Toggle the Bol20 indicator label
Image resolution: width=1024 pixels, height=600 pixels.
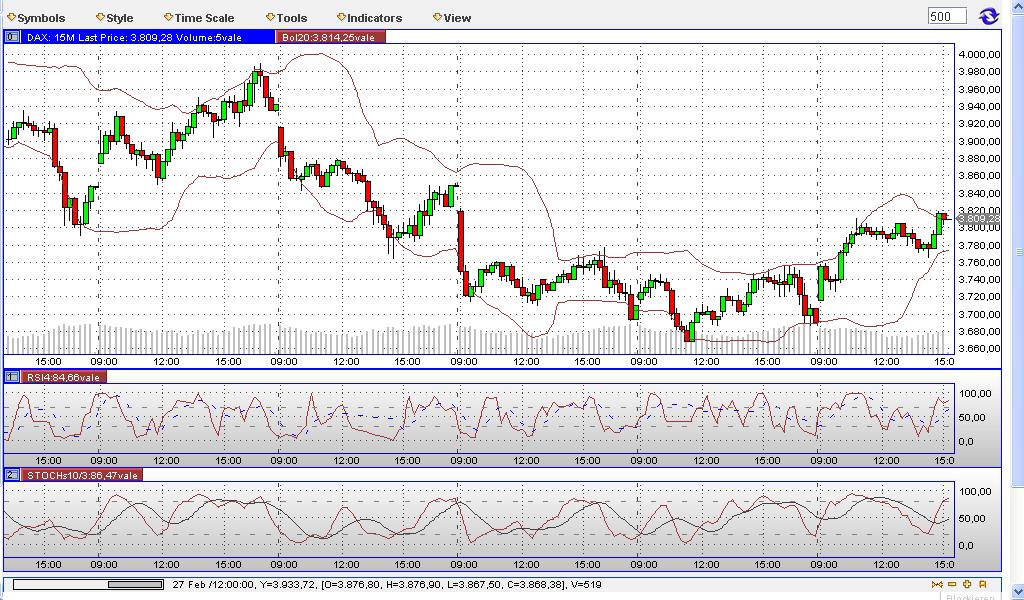(330, 36)
